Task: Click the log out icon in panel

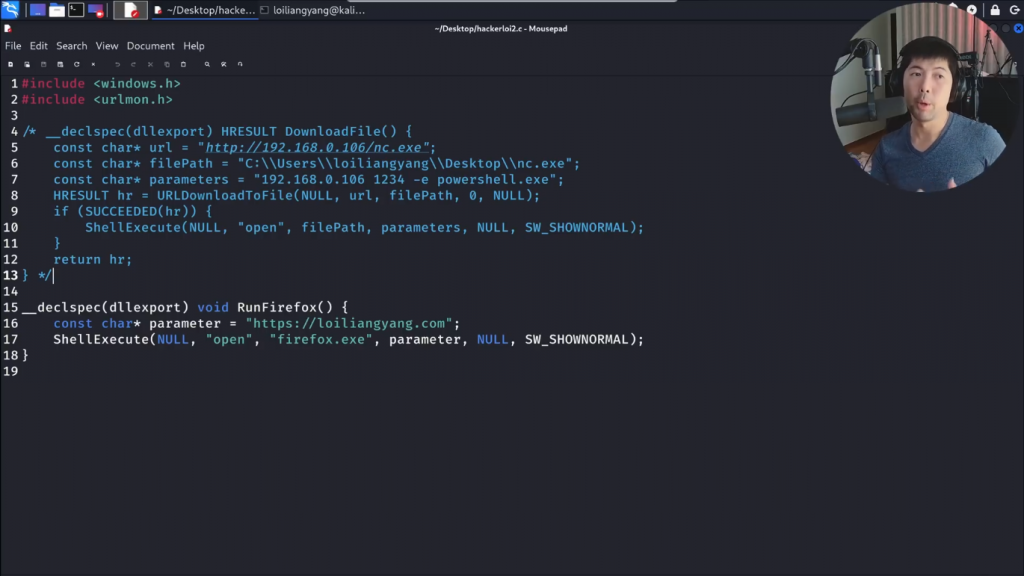Action: [1015, 10]
